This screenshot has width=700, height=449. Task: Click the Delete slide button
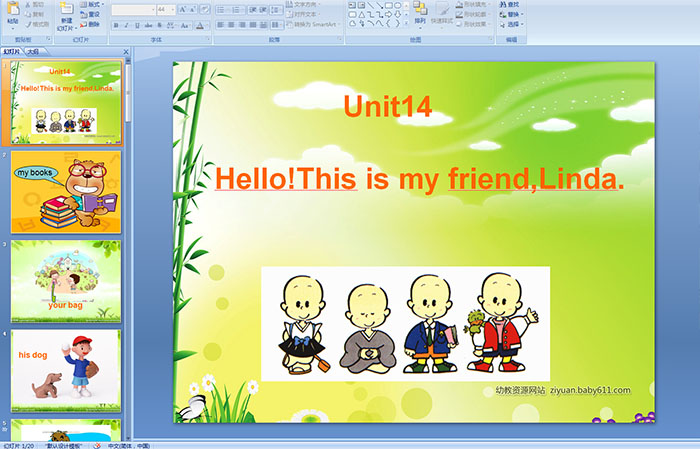[90, 24]
